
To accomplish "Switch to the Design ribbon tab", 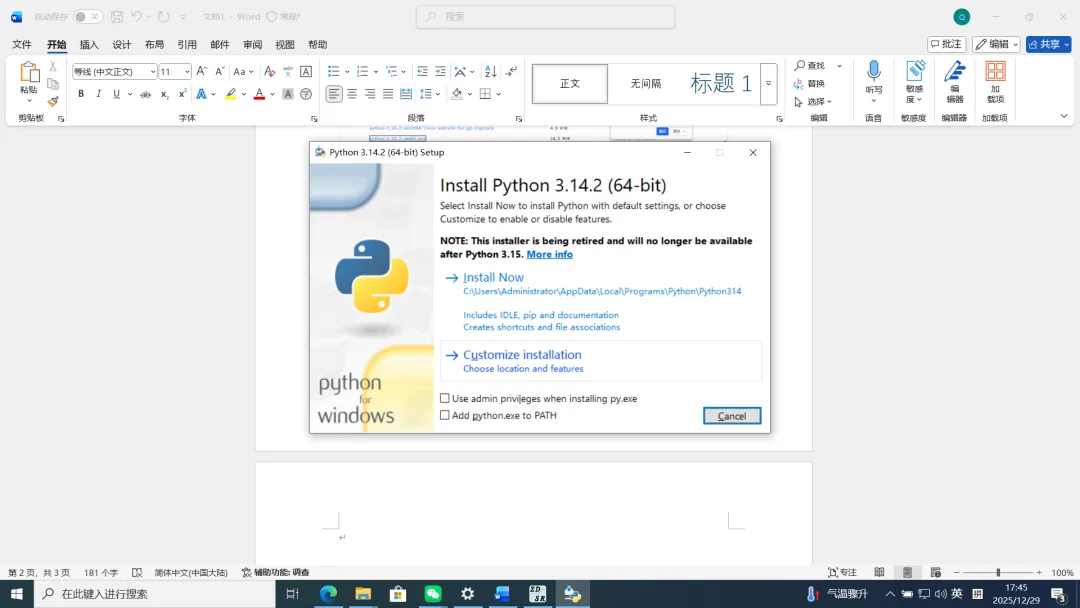I will (x=121, y=44).
